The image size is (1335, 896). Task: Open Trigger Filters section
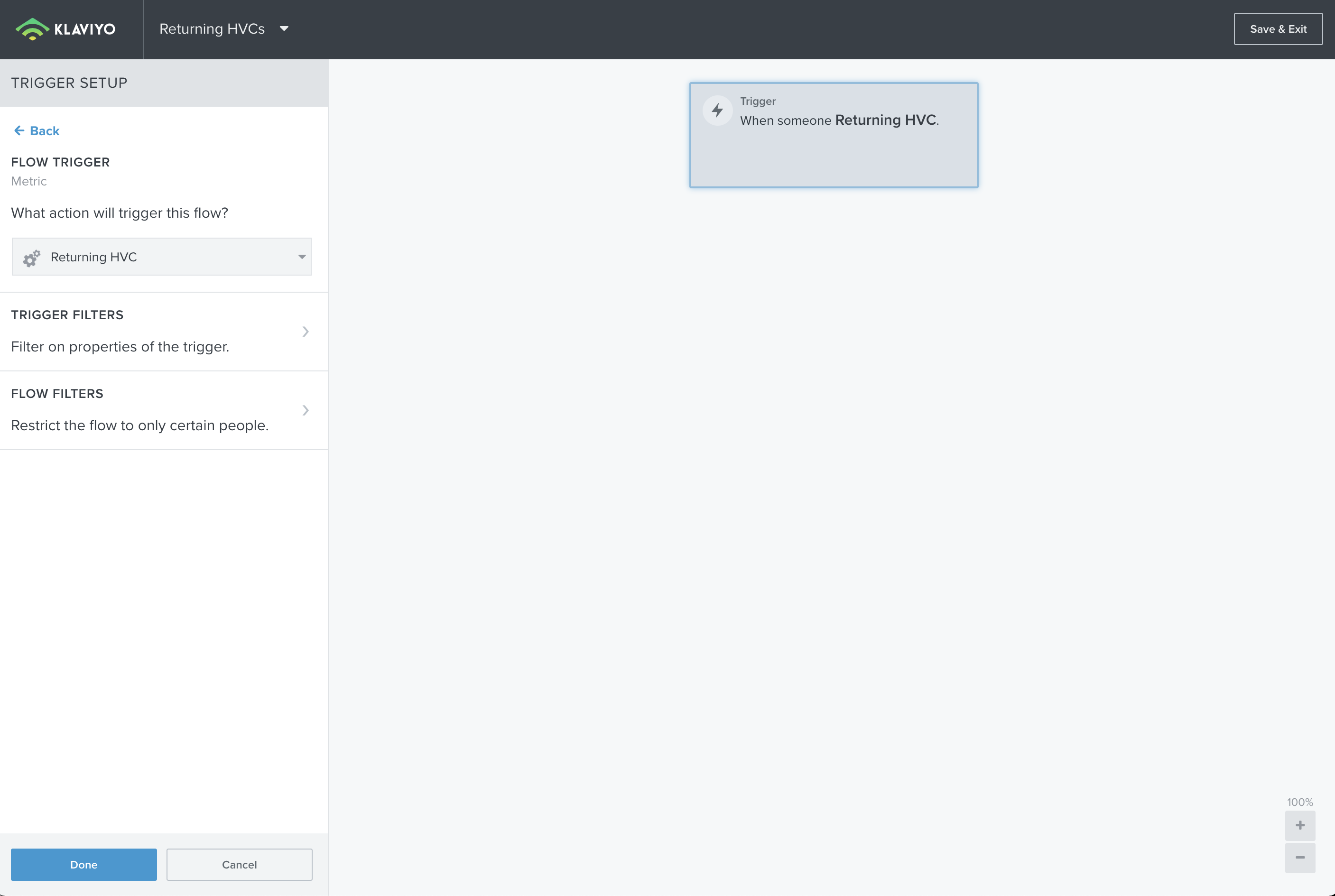pos(120,332)
